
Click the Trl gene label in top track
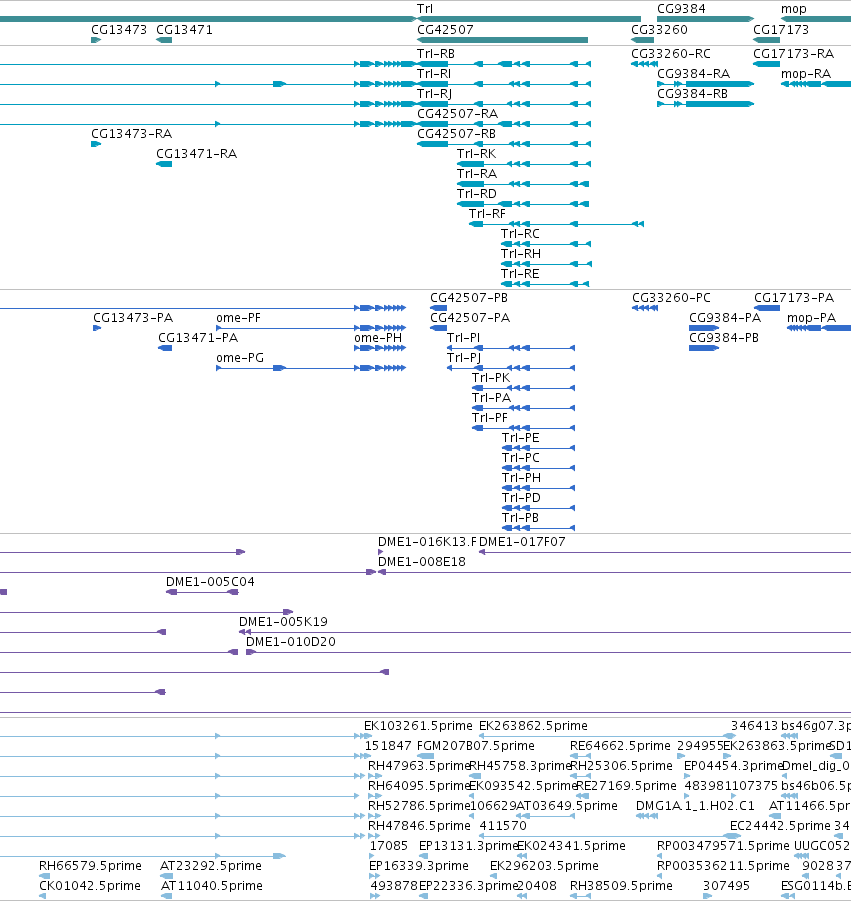[x=425, y=9]
